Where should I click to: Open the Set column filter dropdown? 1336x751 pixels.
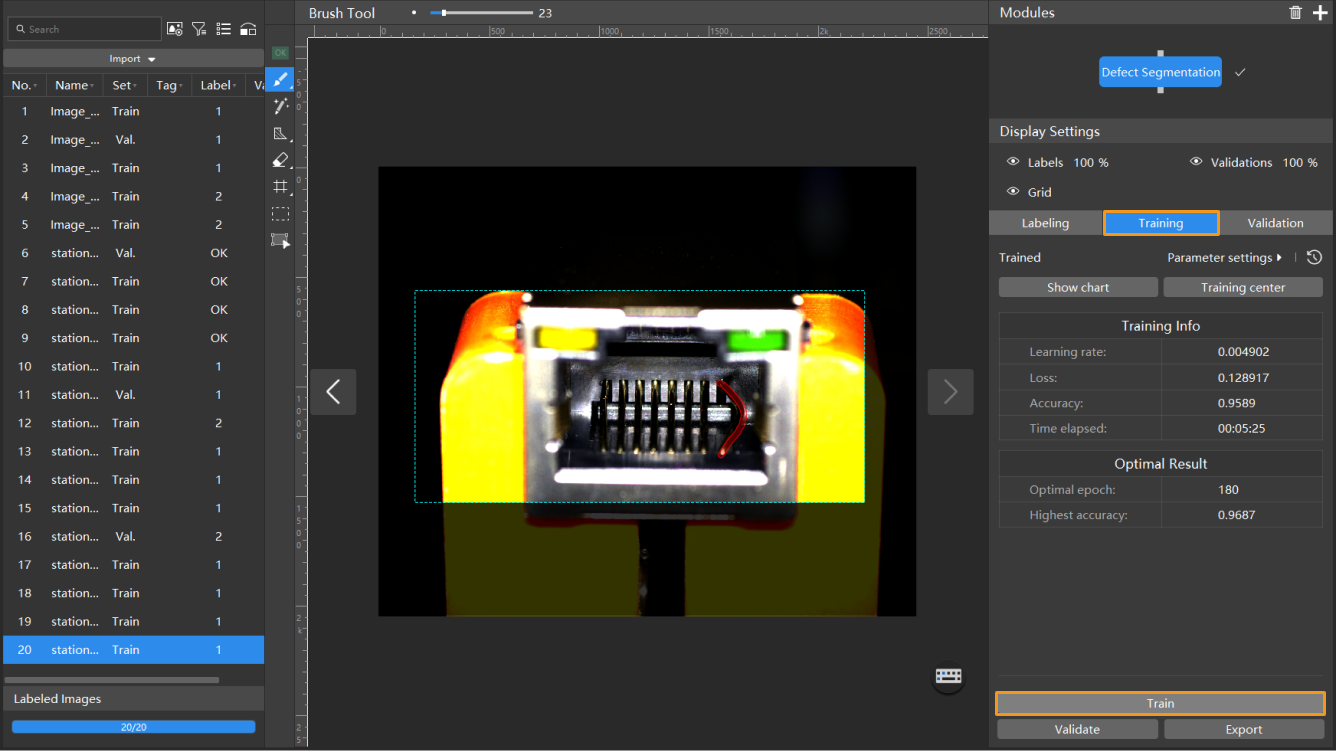click(x=134, y=86)
